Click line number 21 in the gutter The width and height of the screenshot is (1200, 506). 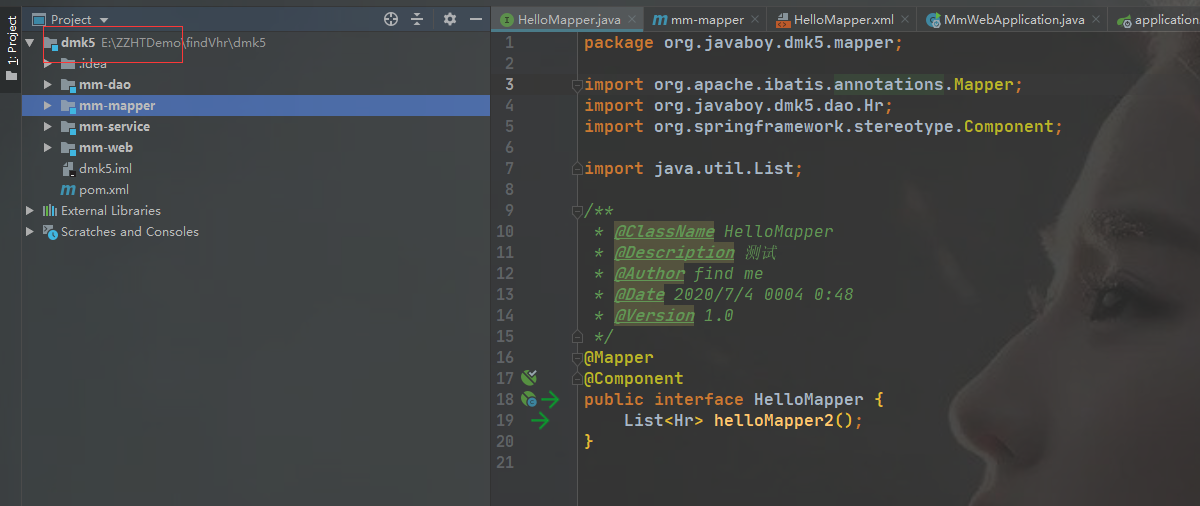504,462
